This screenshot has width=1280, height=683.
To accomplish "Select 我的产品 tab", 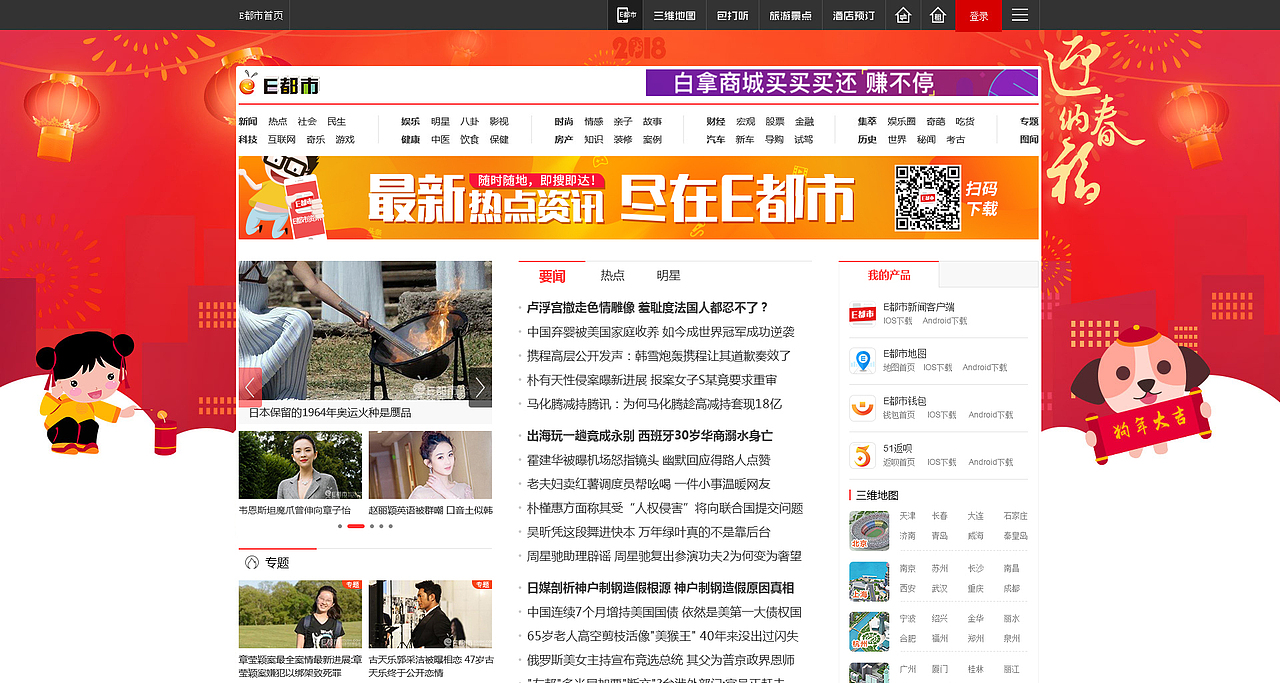I will pos(889,275).
